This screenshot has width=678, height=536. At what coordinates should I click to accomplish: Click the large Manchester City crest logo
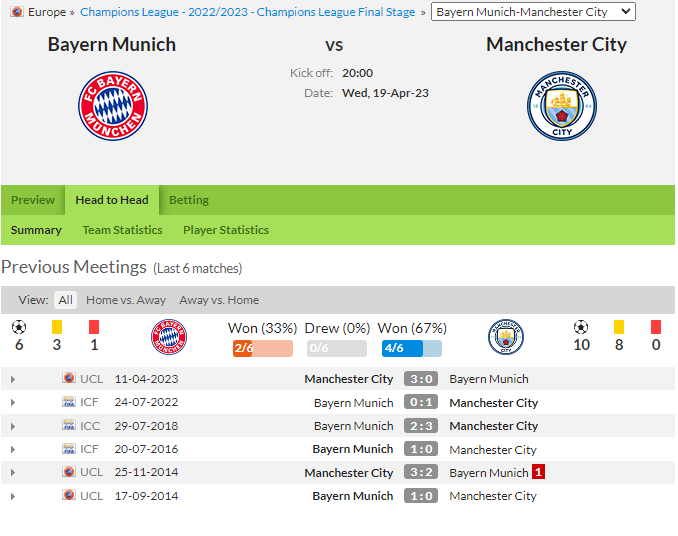point(562,106)
